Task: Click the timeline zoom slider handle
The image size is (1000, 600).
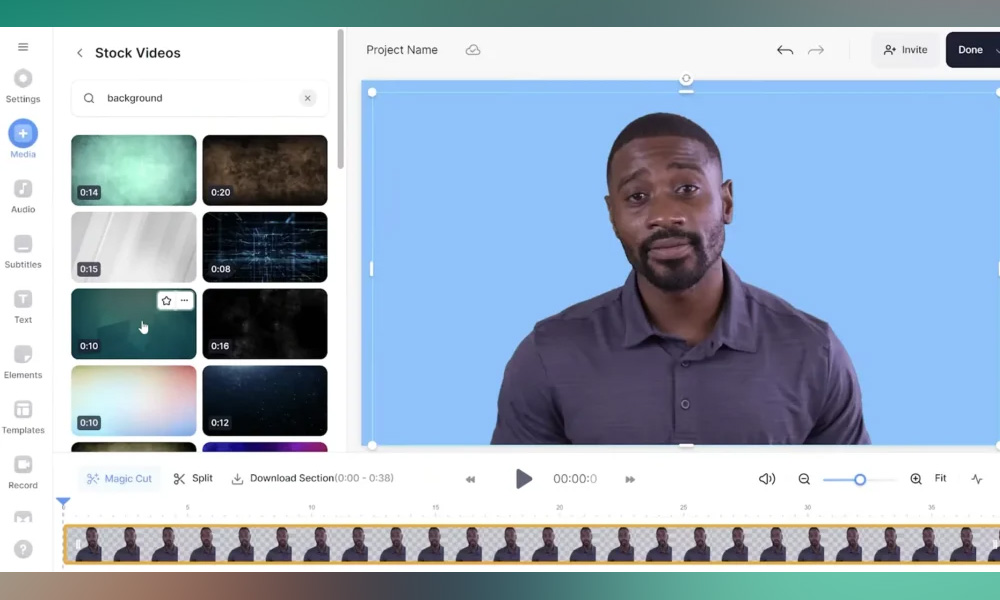Action: (859, 480)
